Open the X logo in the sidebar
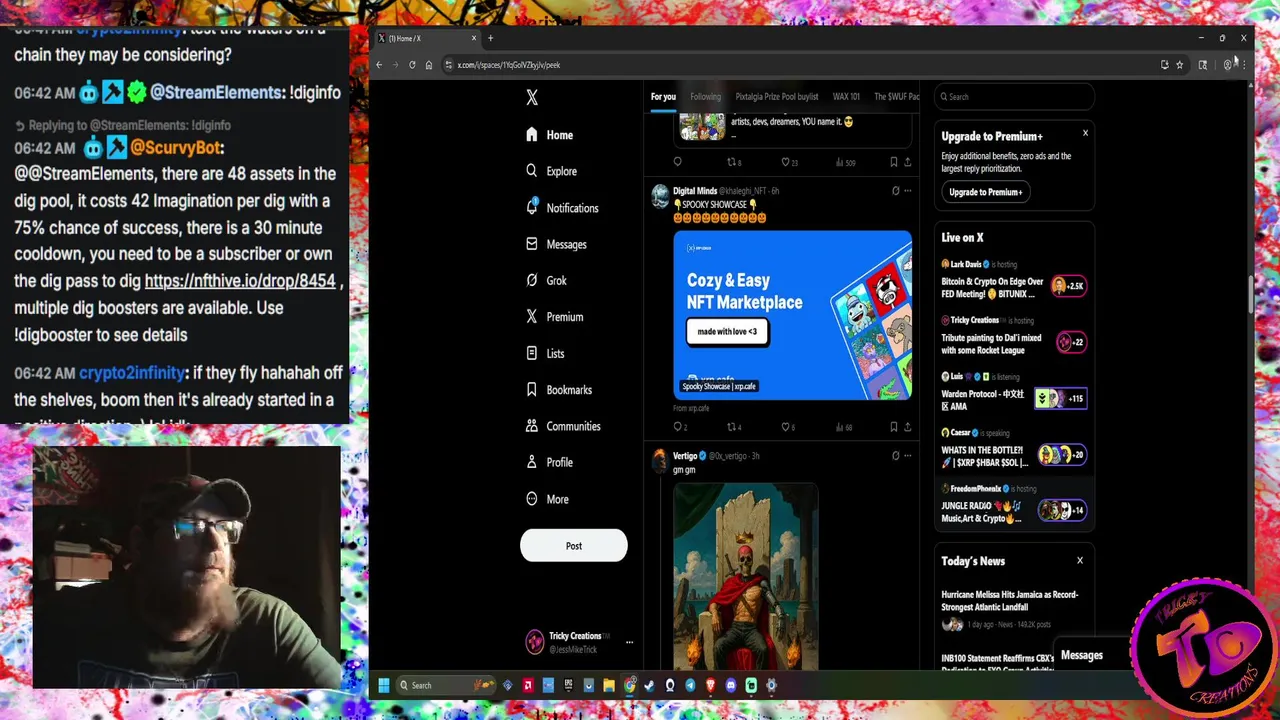The height and width of the screenshot is (720, 1280). pyautogui.click(x=532, y=97)
